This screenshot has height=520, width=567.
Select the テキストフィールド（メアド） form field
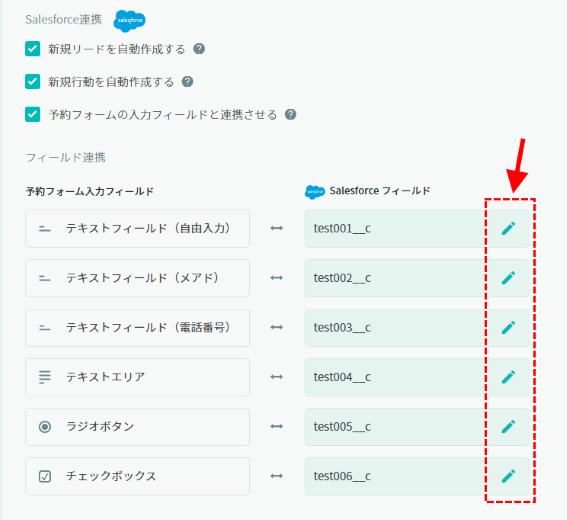(137, 278)
